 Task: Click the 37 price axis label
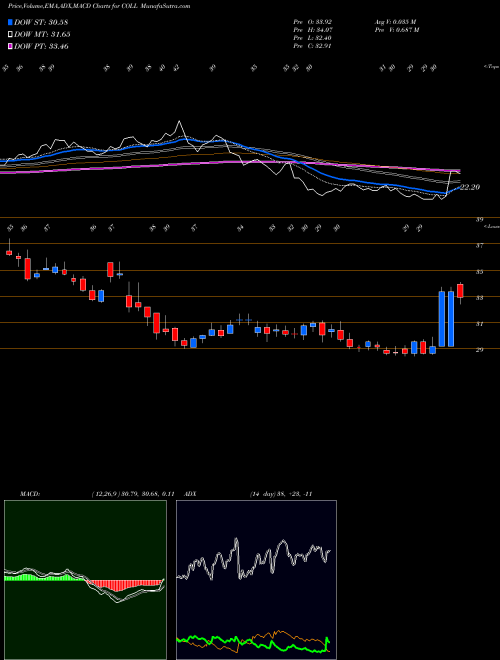click(x=479, y=246)
